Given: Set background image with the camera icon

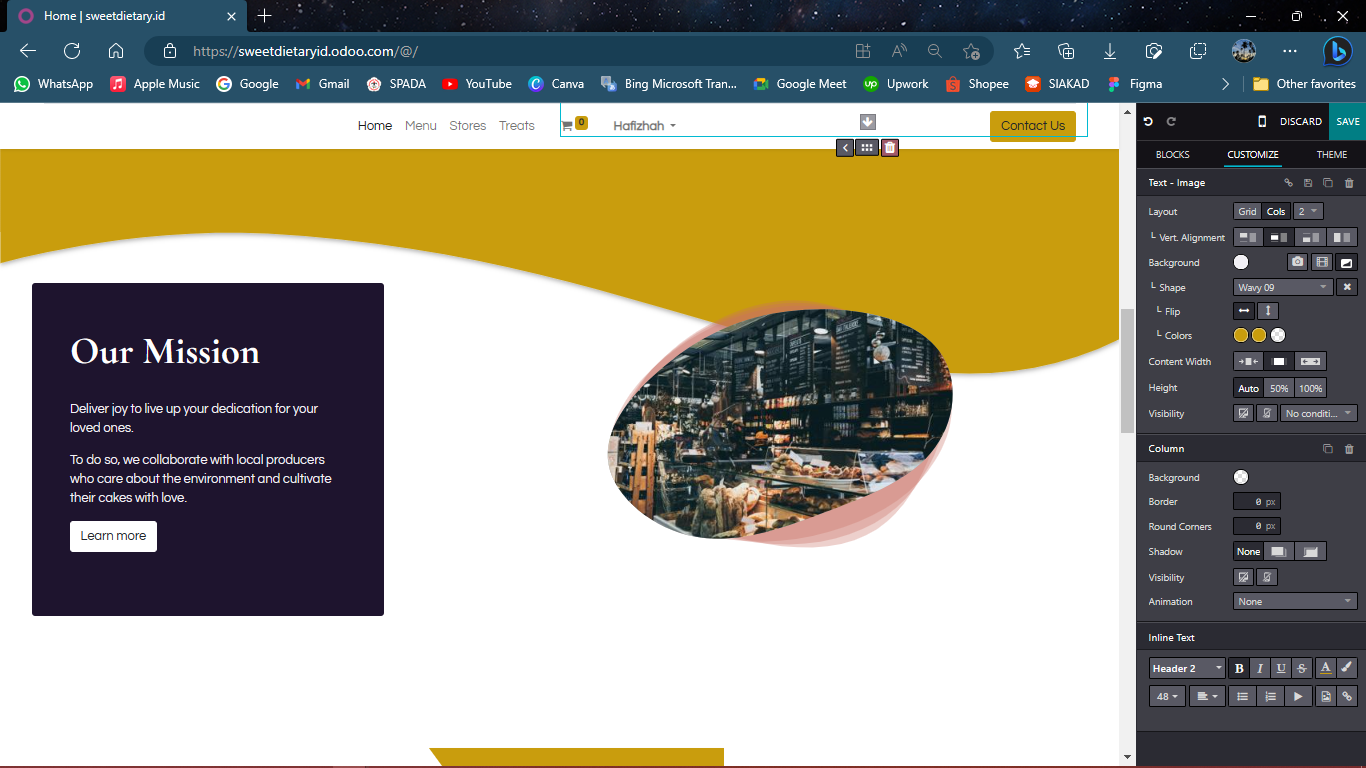Looking at the screenshot, I should pyautogui.click(x=1297, y=262).
